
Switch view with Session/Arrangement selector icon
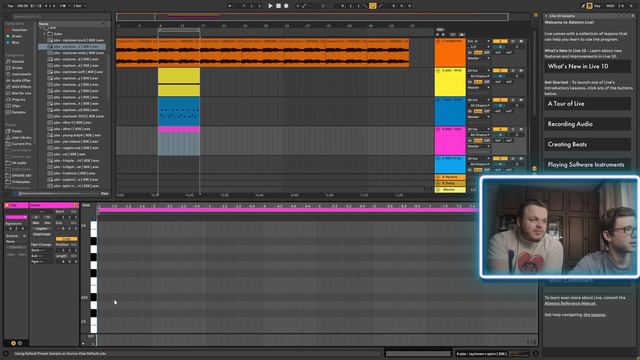click(x=536, y=15)
